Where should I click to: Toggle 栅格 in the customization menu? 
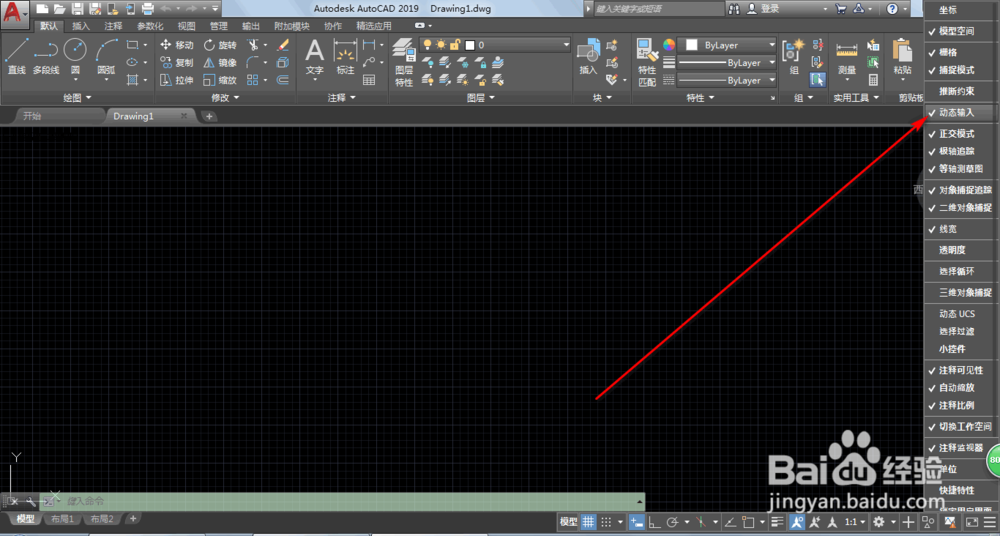(959, 52)
